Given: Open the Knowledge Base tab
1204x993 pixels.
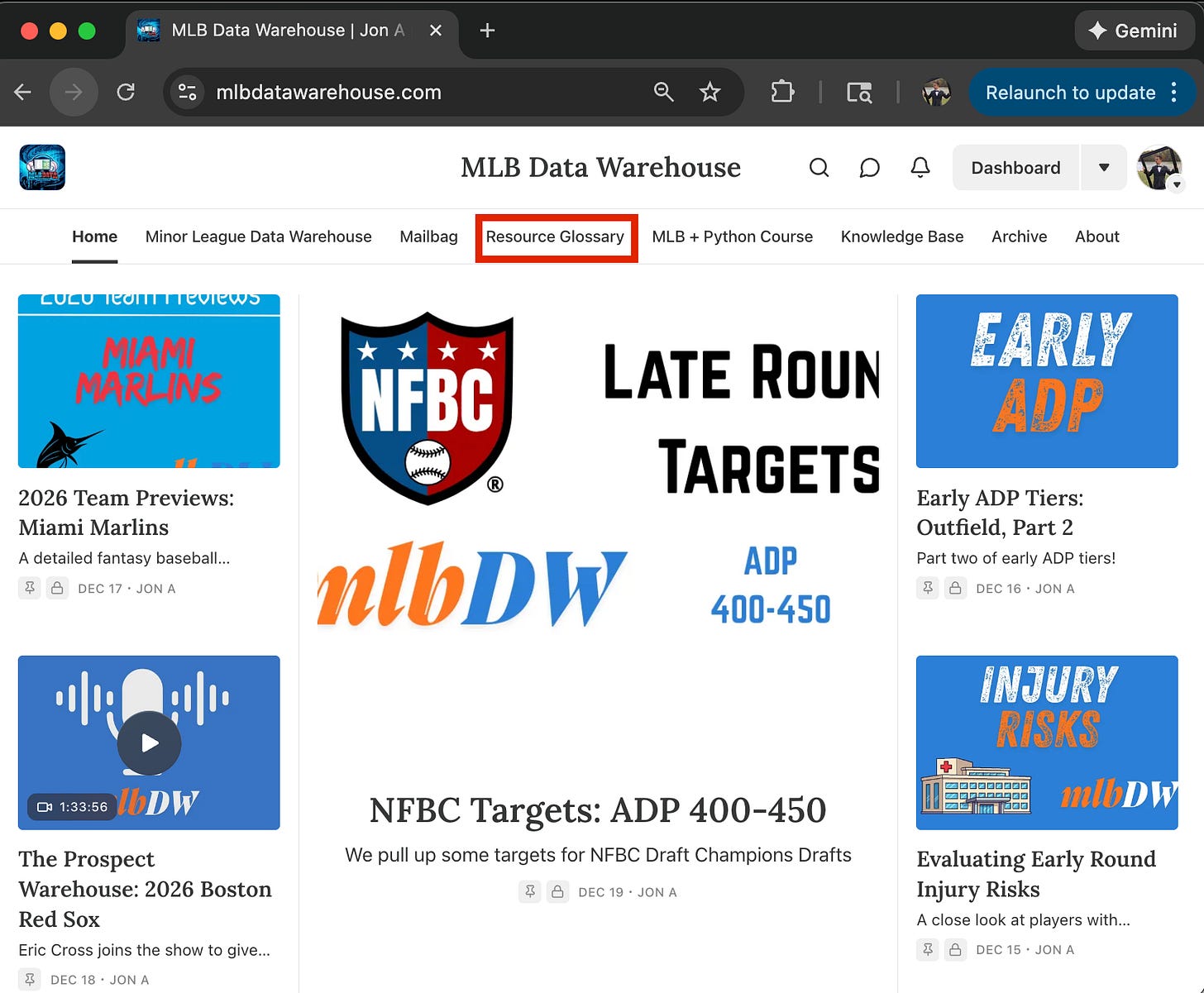Looking at the screenshot, I should [902, 236].
